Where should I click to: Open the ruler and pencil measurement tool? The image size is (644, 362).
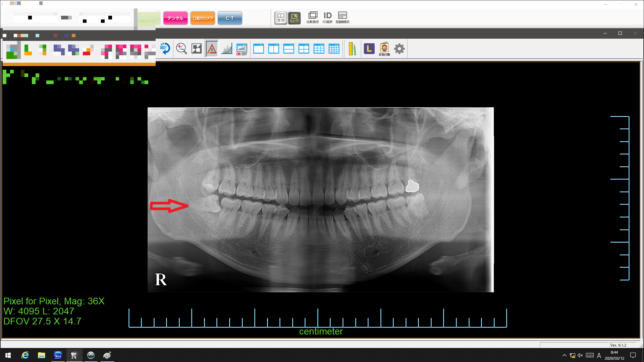click(x=352, y=49)
